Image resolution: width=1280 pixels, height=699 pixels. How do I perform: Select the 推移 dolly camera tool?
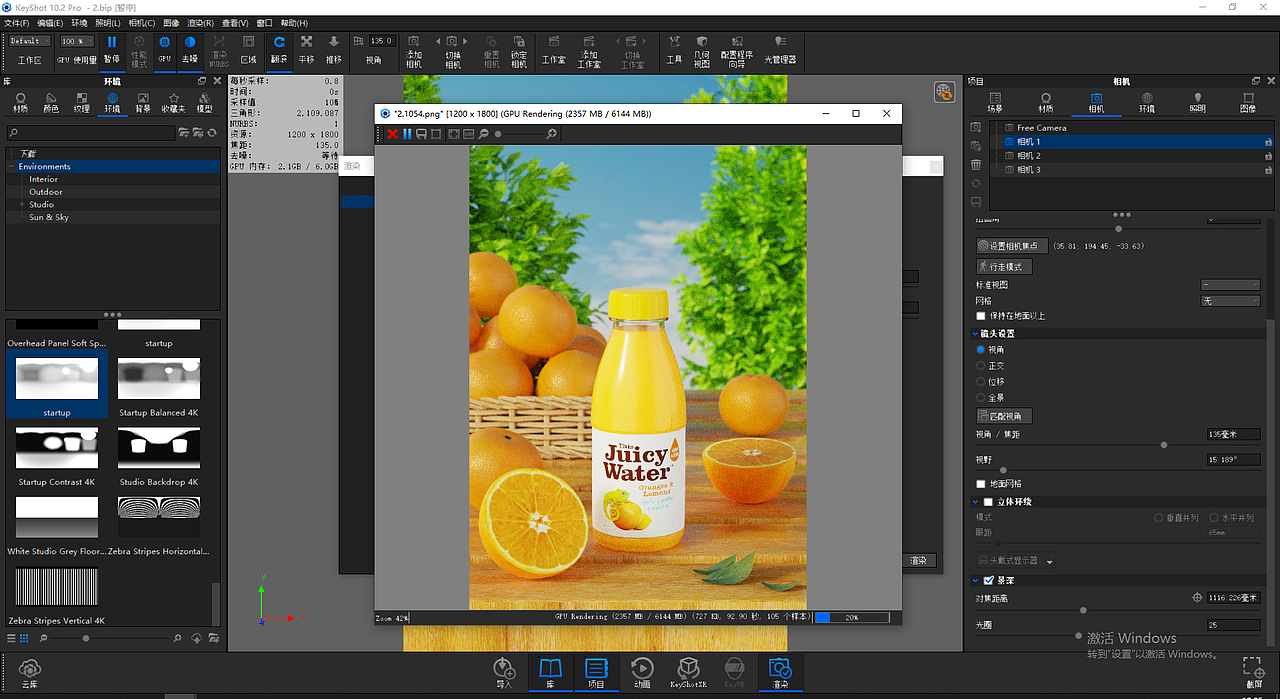point(333,48)
